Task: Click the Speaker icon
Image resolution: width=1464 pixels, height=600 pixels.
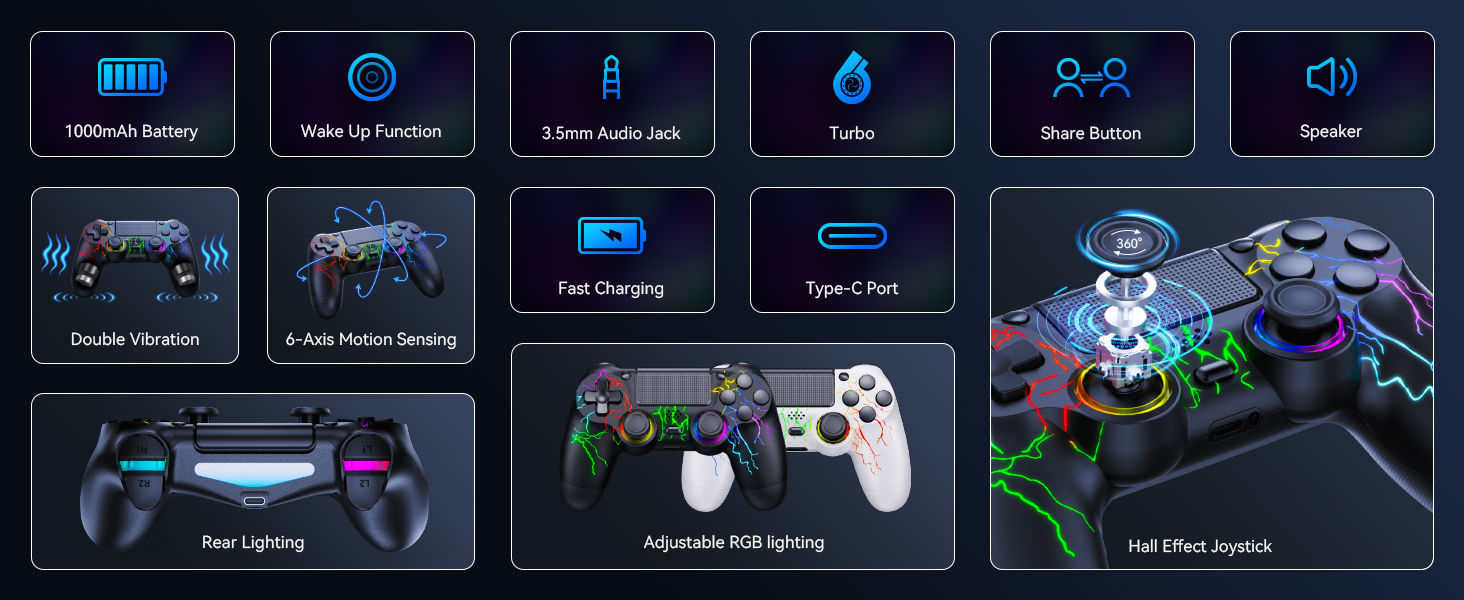Action: coord(1331,77)
